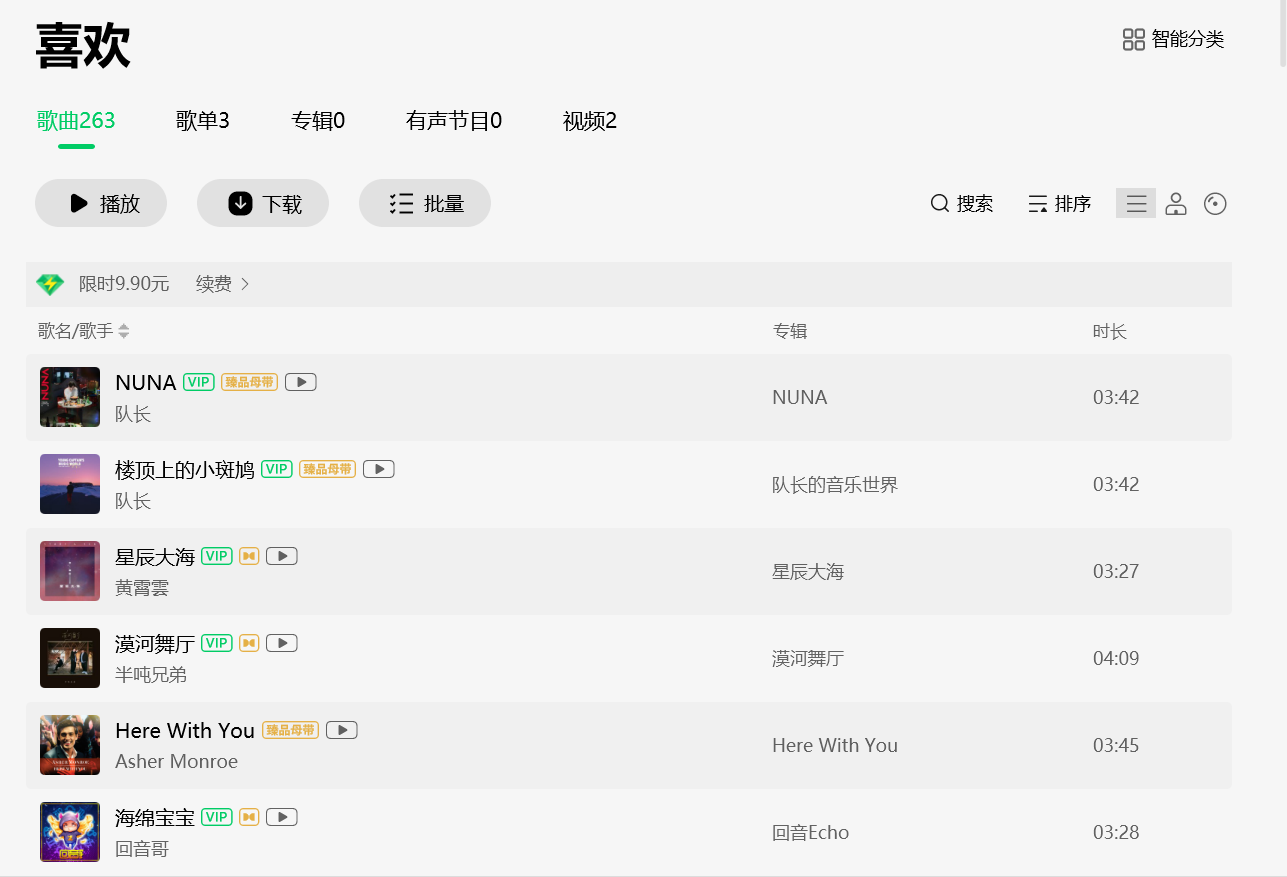Click the VIP badge next to 漠河舞厅

click(217, 643)
